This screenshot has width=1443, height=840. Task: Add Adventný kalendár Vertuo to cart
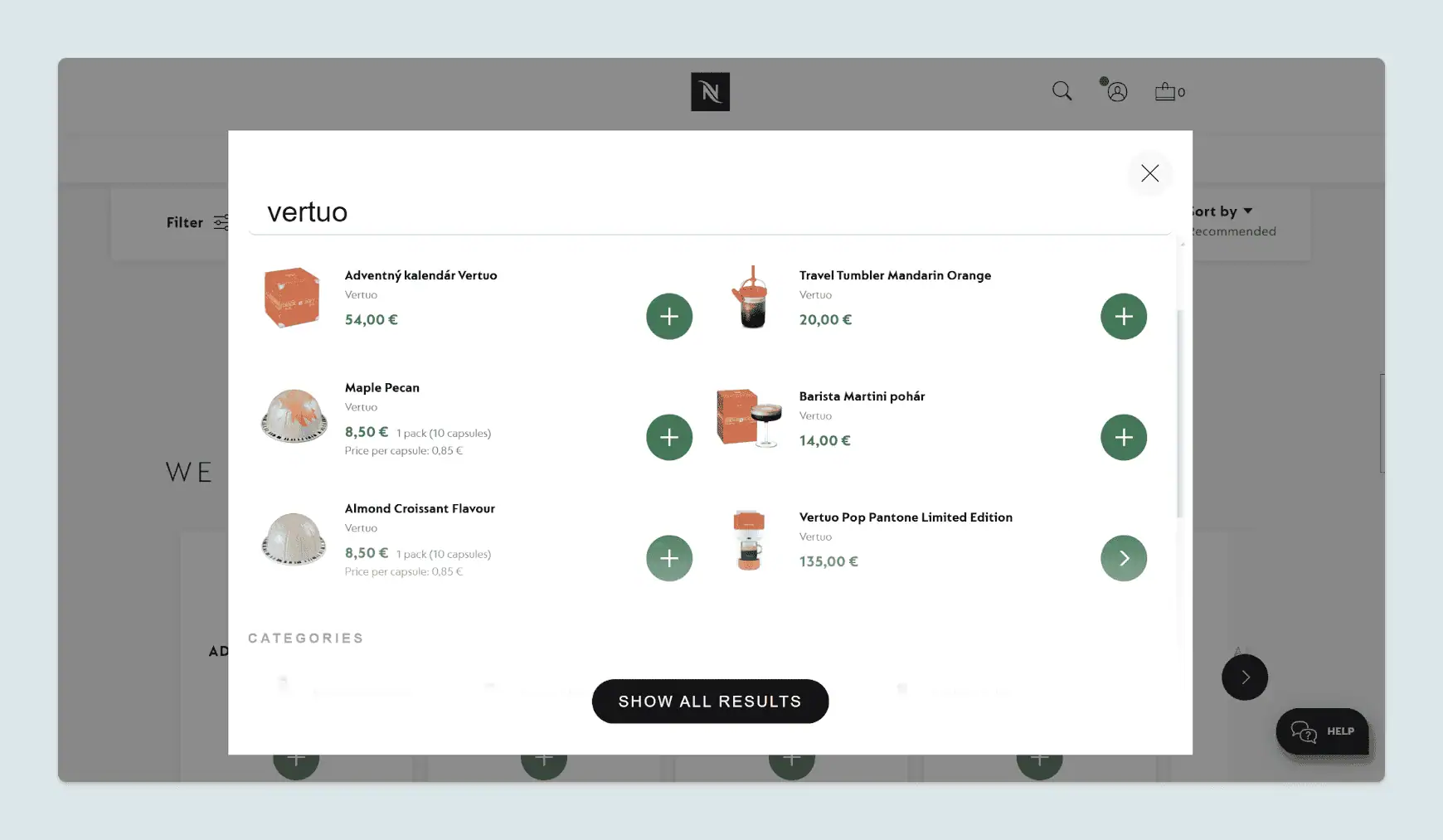click(669, 316)
